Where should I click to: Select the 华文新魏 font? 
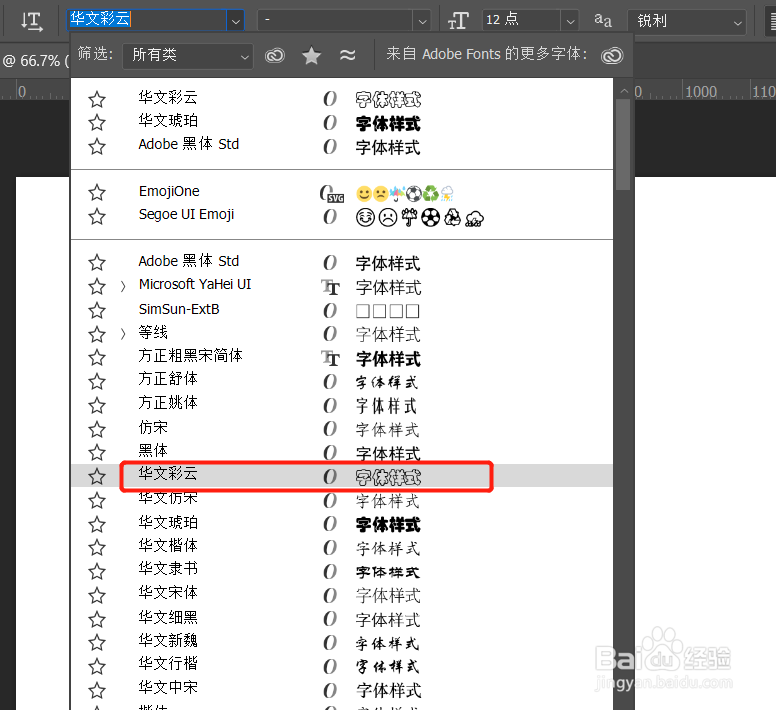coord(168,641)
